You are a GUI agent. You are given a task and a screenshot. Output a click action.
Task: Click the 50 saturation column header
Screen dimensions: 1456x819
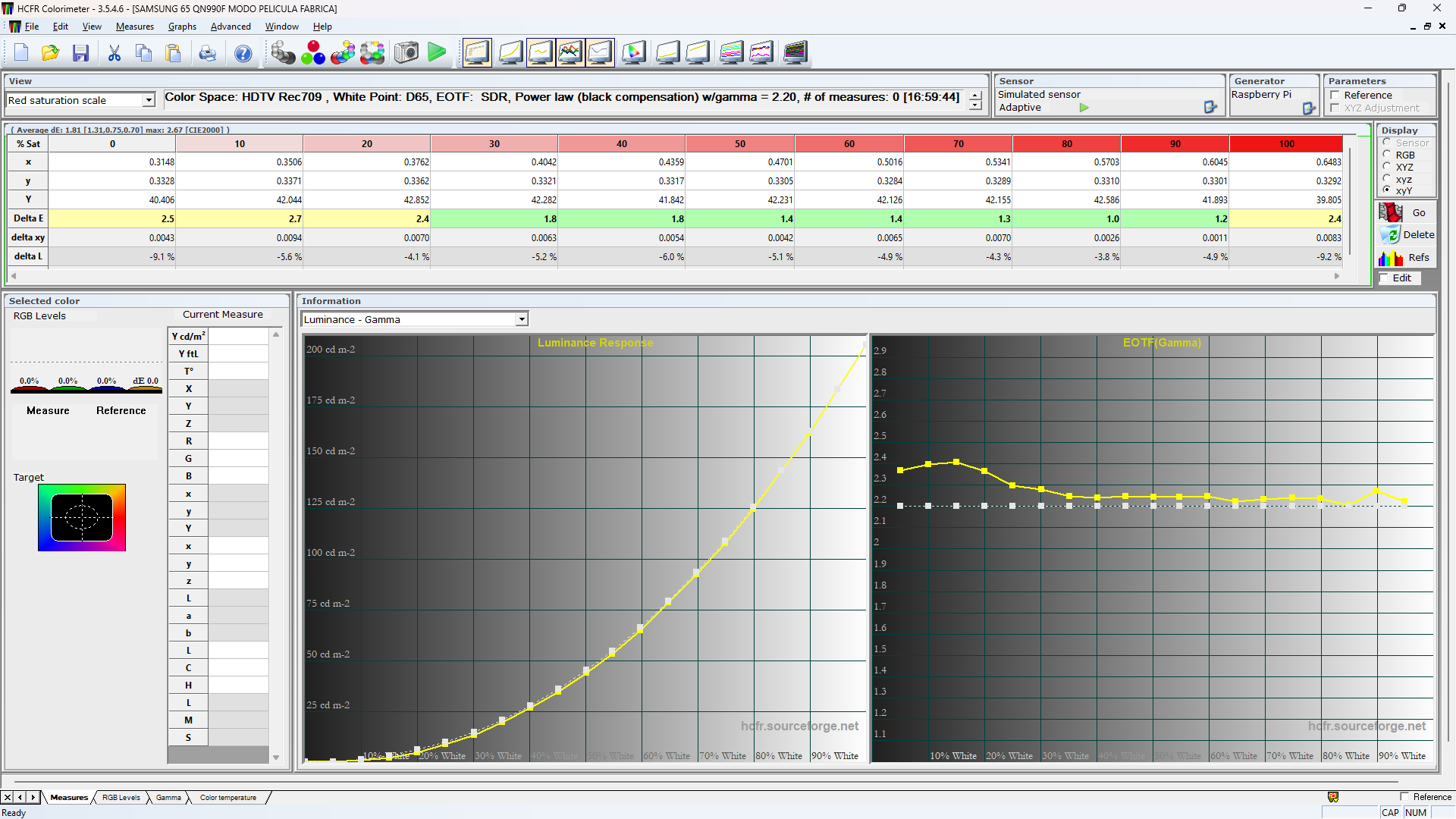(x=740, y=144)
